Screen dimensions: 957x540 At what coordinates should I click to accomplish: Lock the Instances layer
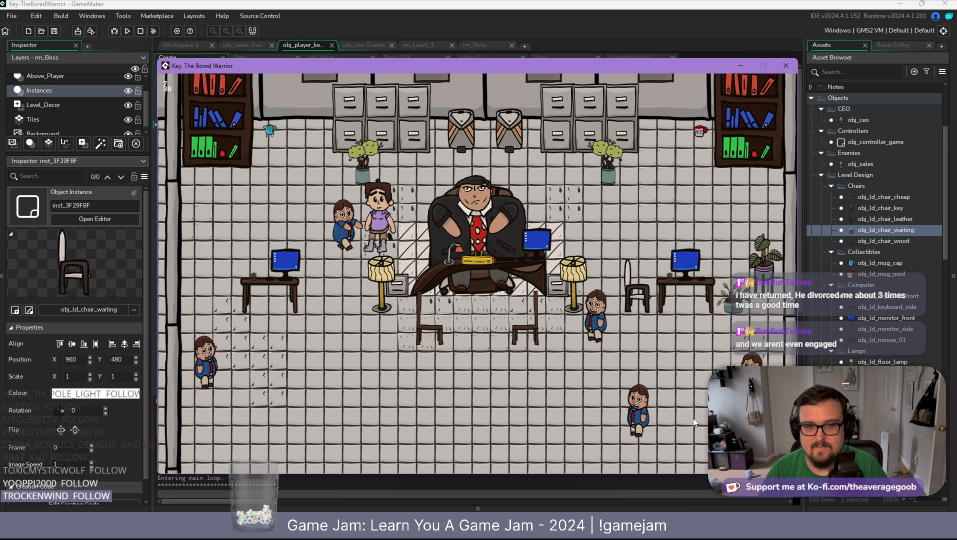coord(138,90)
